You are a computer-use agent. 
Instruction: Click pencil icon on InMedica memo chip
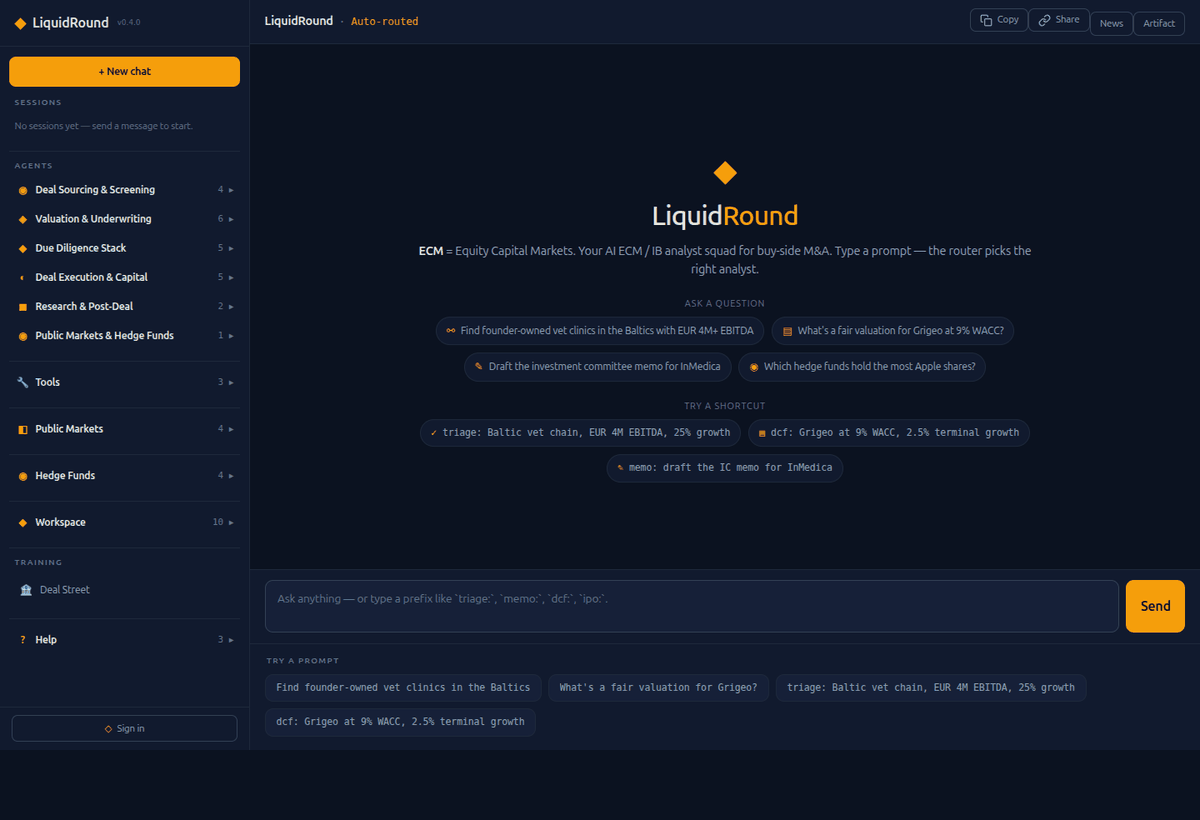pos(479,367)
